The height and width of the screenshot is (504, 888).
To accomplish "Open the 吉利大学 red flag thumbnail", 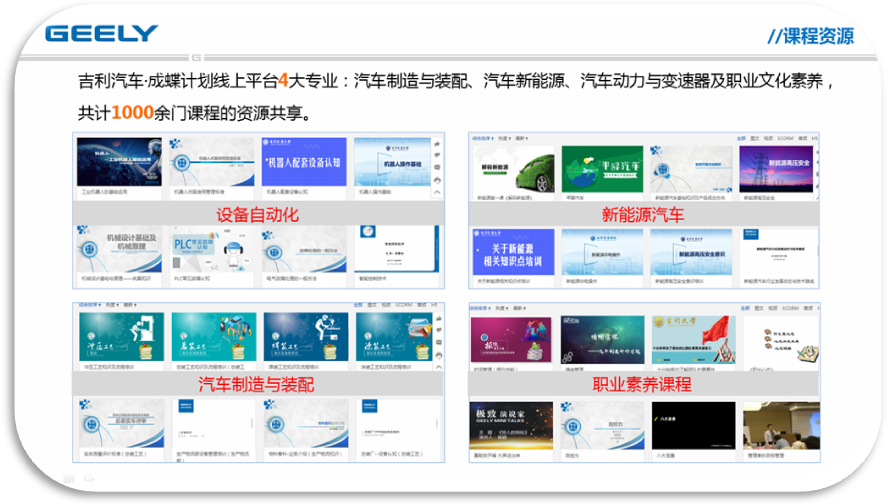I will click(x=694, y=340).
